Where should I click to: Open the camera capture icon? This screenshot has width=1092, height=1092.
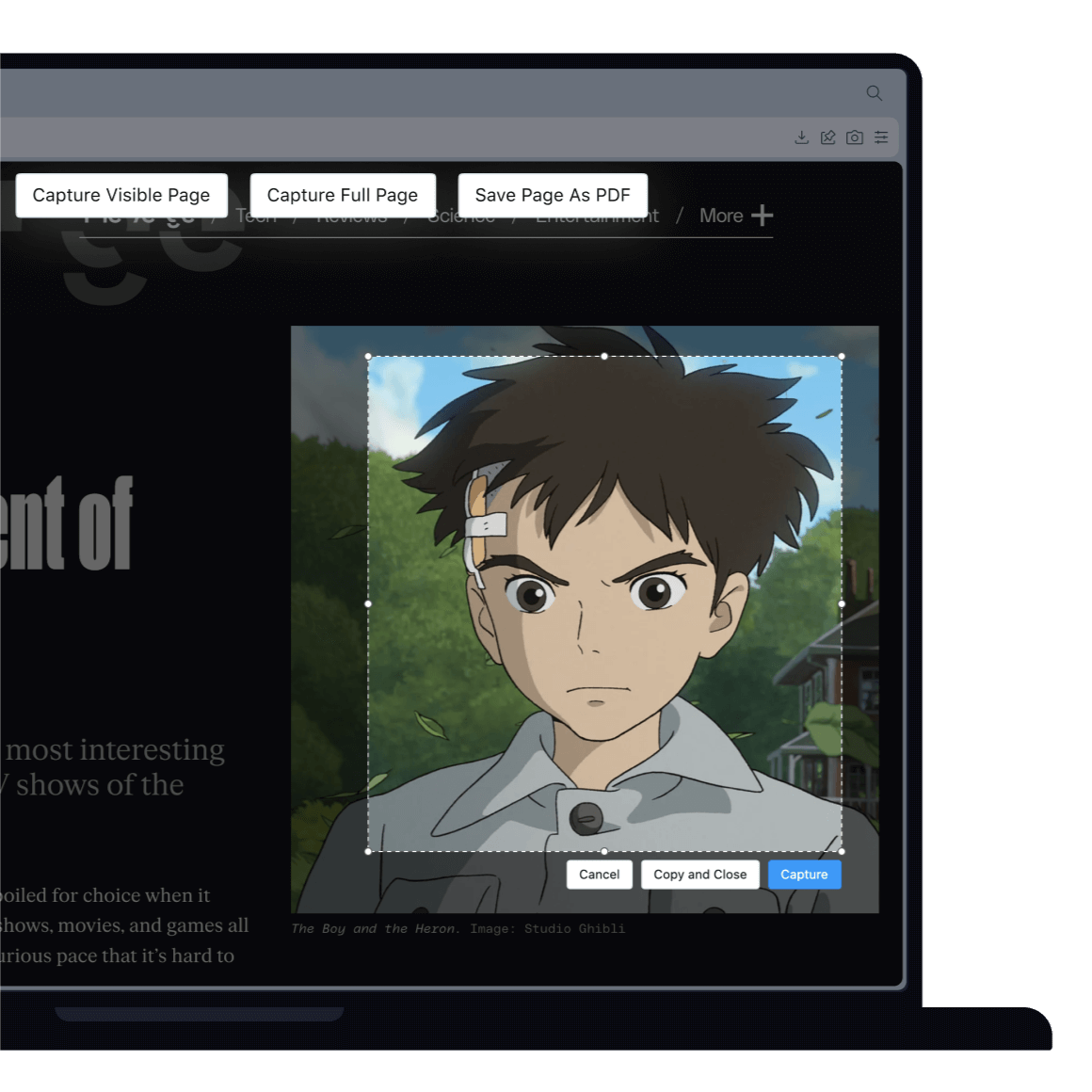pyautogui.click(x=854, y=136)
